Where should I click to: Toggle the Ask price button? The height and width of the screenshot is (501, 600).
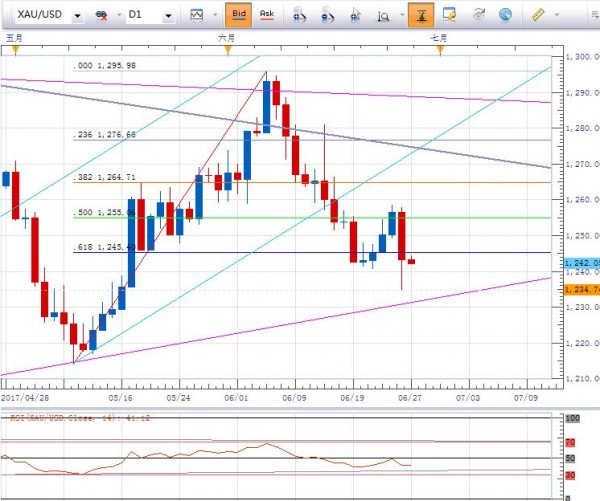coord(266,15)
